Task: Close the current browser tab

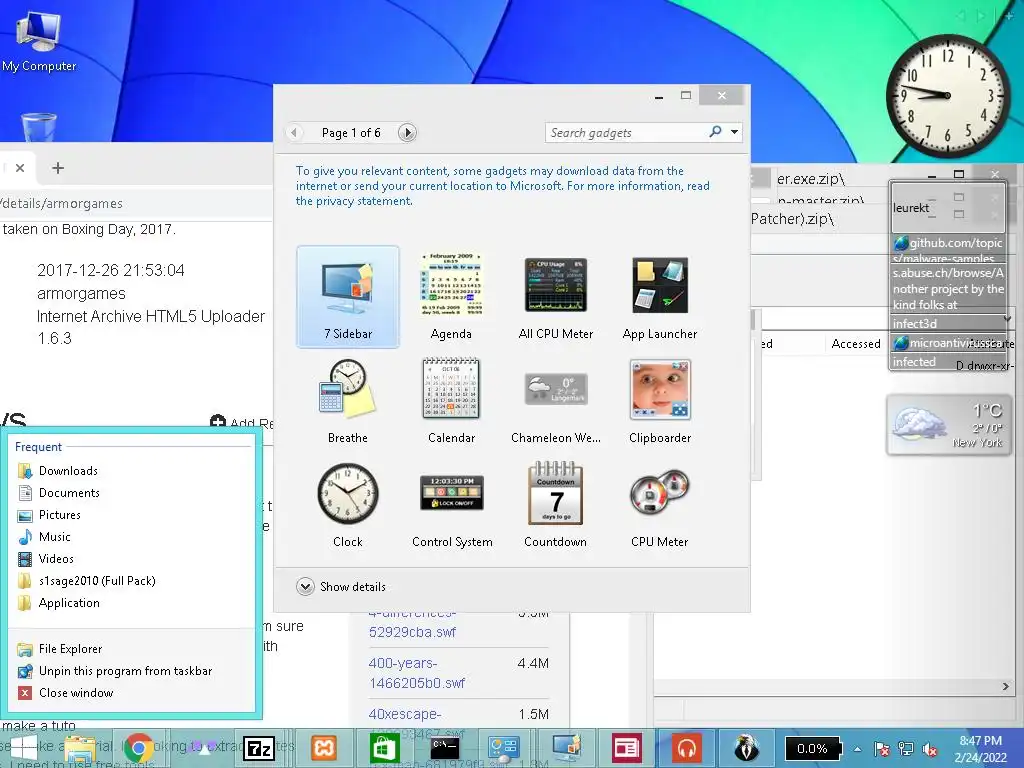Action: pyautogui.click(x=20, y=168)
